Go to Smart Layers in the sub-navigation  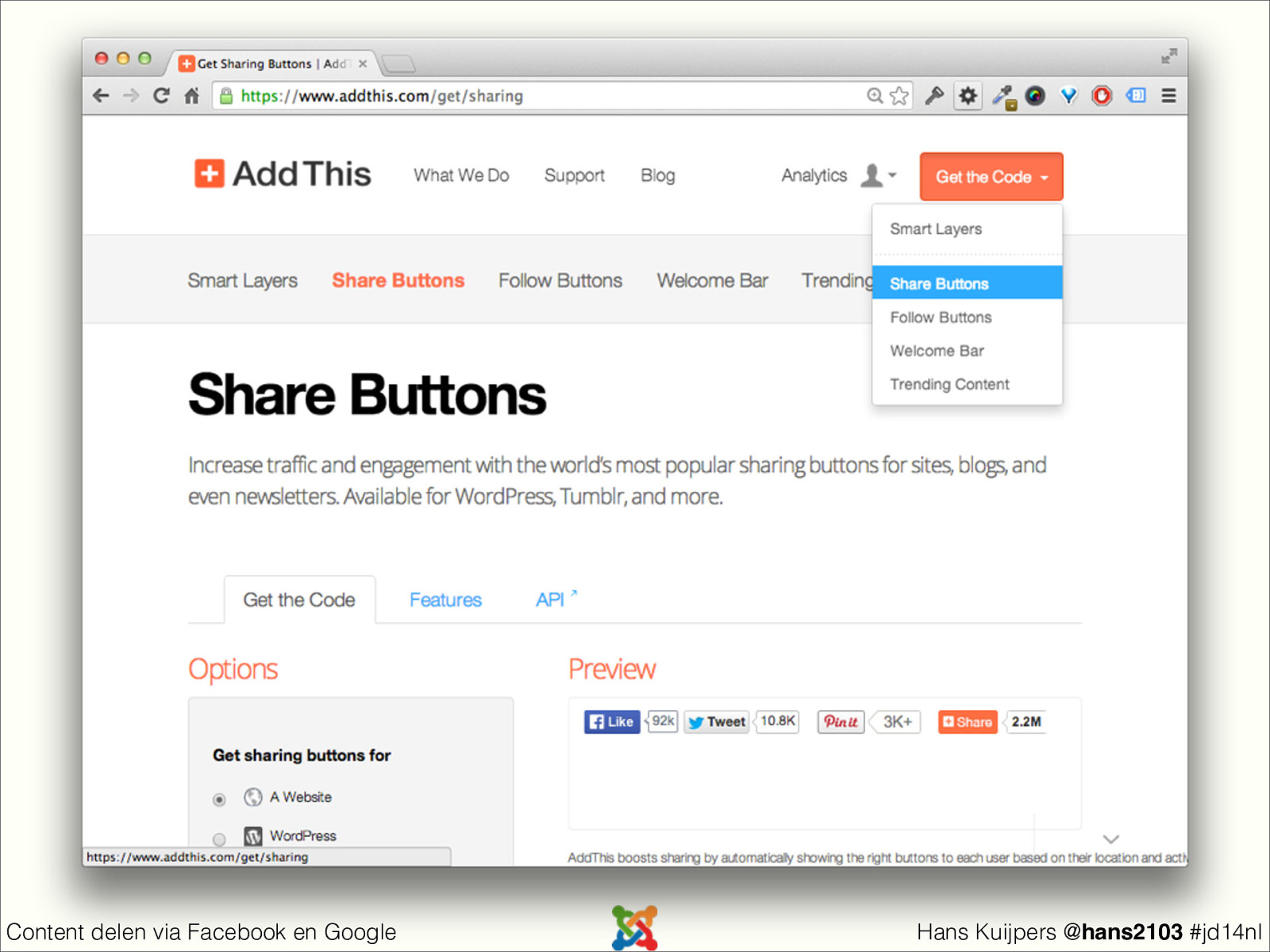(x=242, y=281)
